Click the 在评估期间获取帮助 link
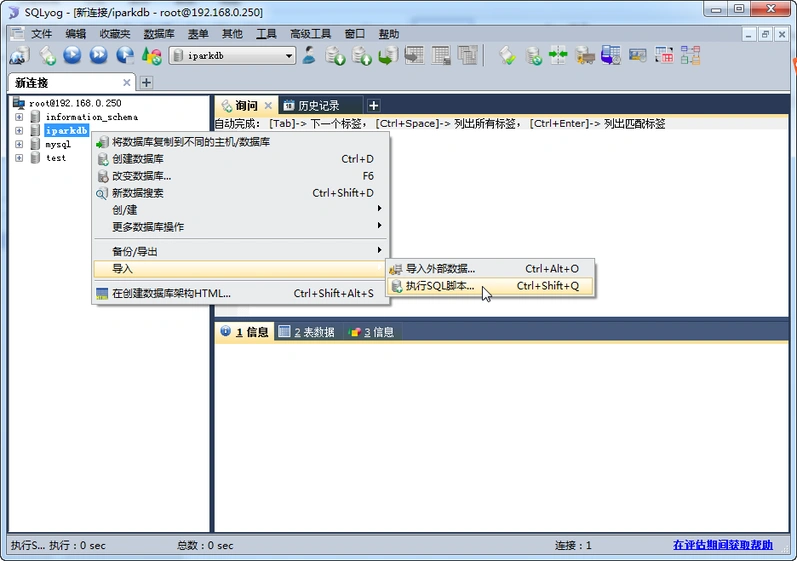Screen dimensions: 797x561 click(723, 545)
